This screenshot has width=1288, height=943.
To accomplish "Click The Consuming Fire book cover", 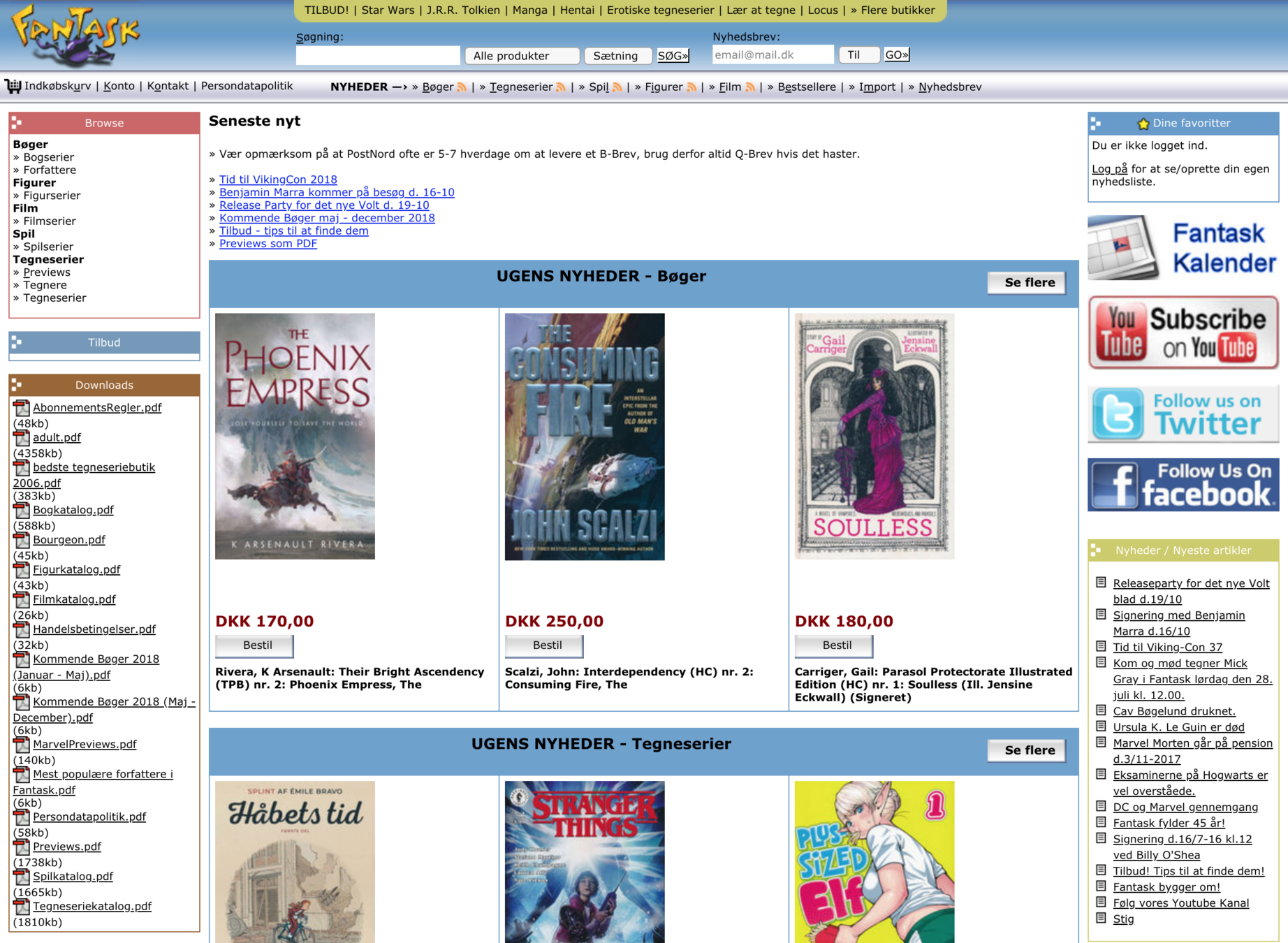I will (585, 436).
